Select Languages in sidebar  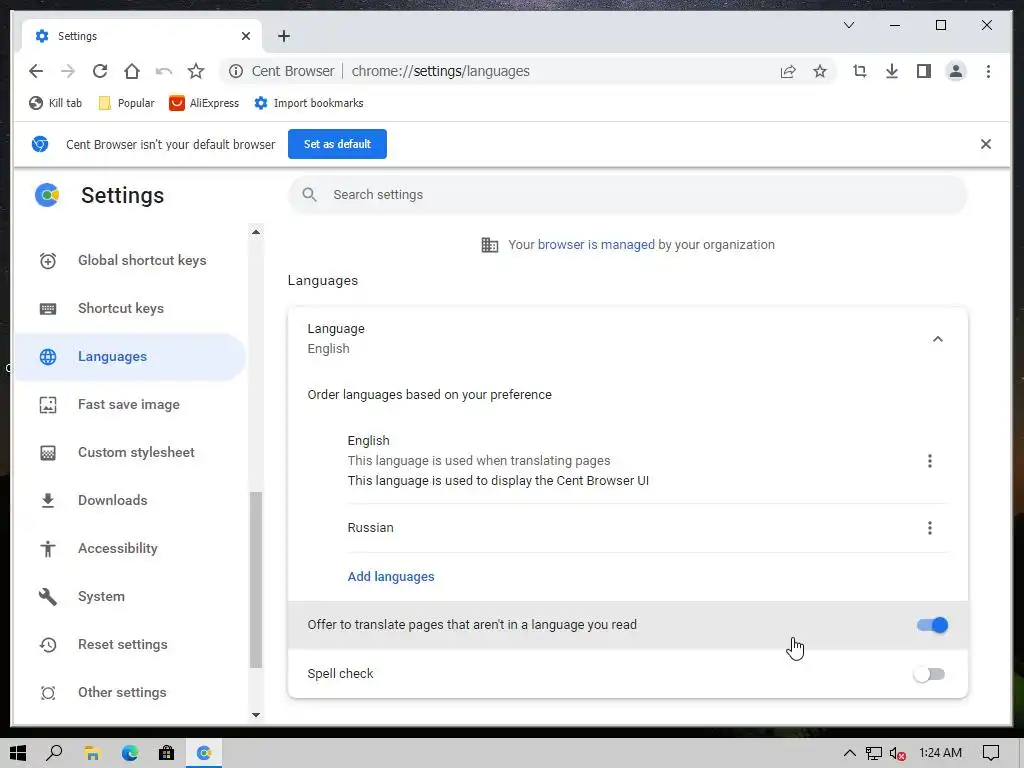(130, 357)
